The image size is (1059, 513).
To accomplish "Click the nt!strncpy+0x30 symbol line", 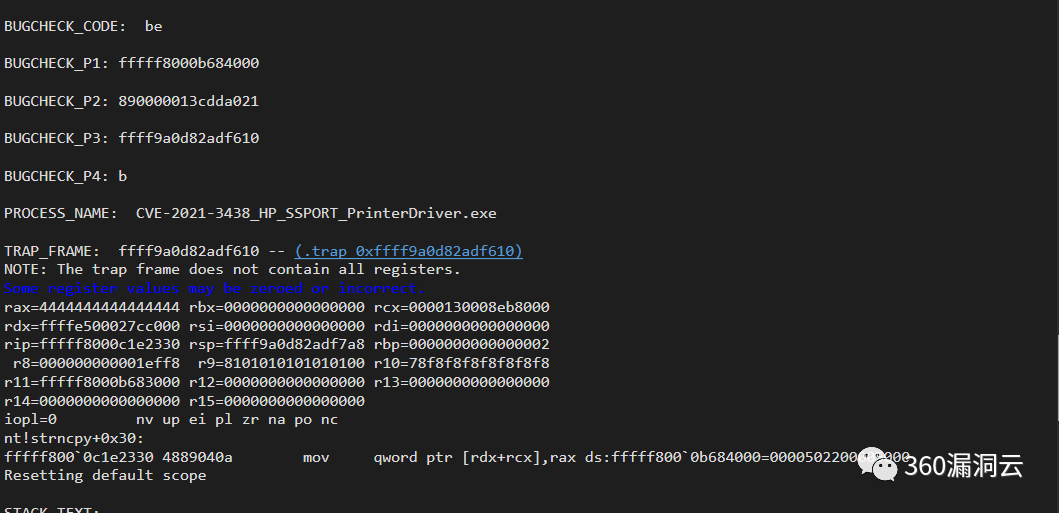I will pyautogui.click(x=74, y=439).
